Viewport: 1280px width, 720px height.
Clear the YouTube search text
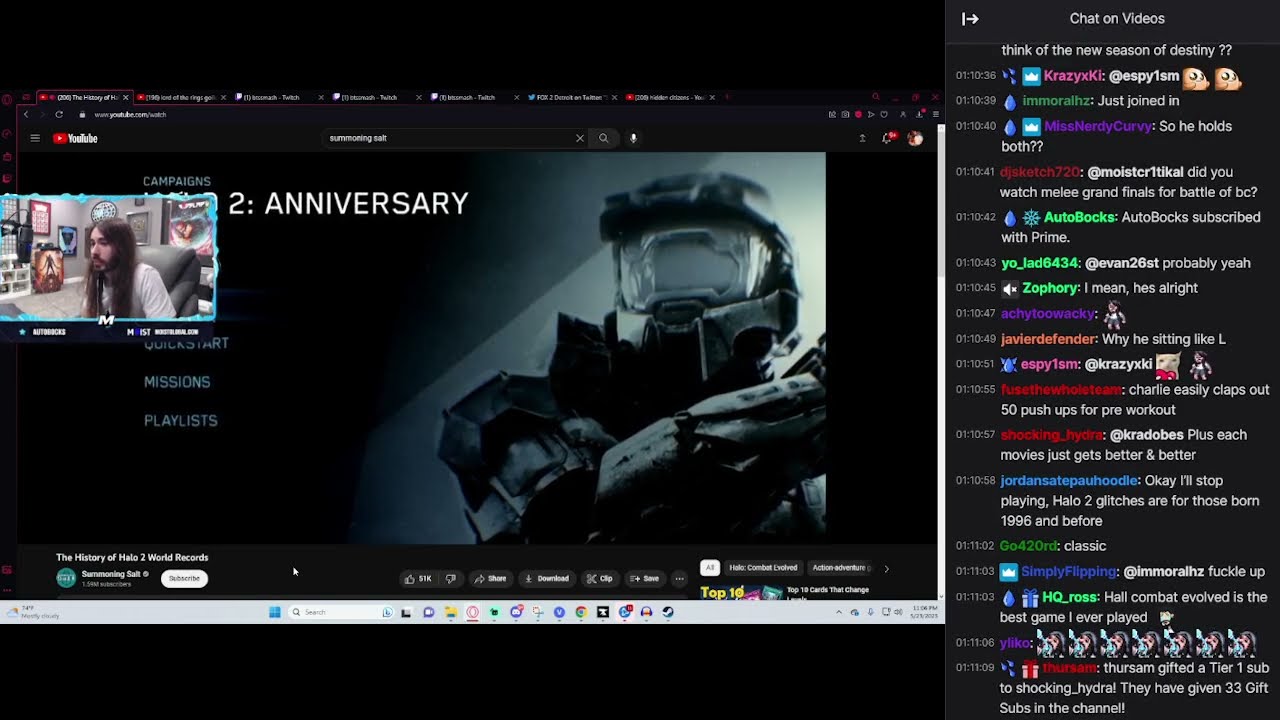pyautogui.click(x=579, y=138)
